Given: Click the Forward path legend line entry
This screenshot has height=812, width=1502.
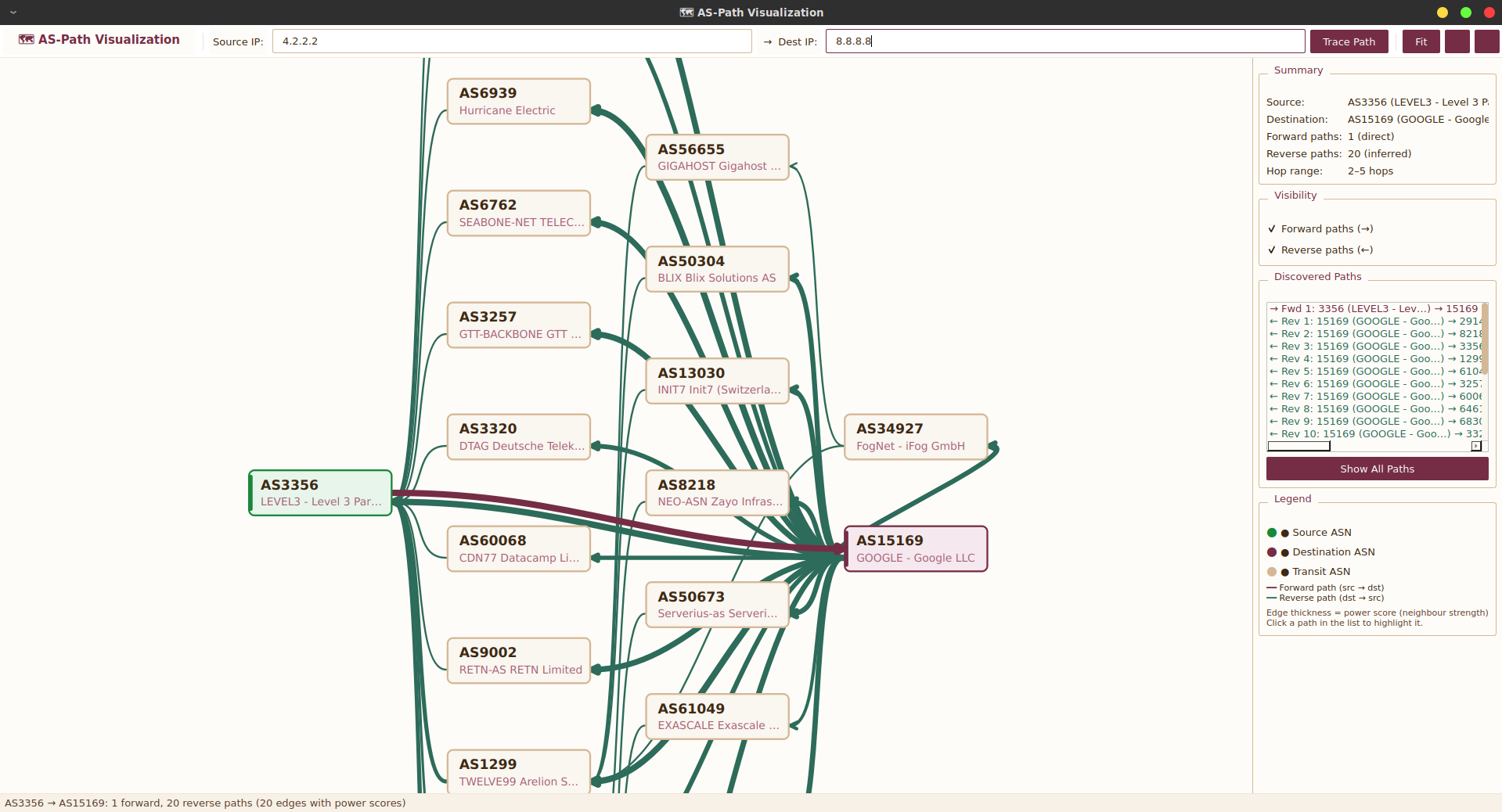Looking at the screenshot, I should coord(1325,587).
